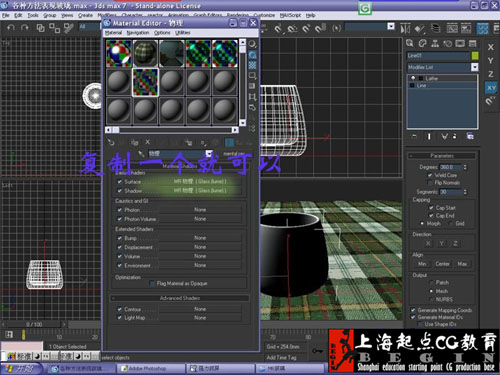500x375 pixels.
Task: Click the Redo arrow in main toolbar
Action: pos(24,27)
